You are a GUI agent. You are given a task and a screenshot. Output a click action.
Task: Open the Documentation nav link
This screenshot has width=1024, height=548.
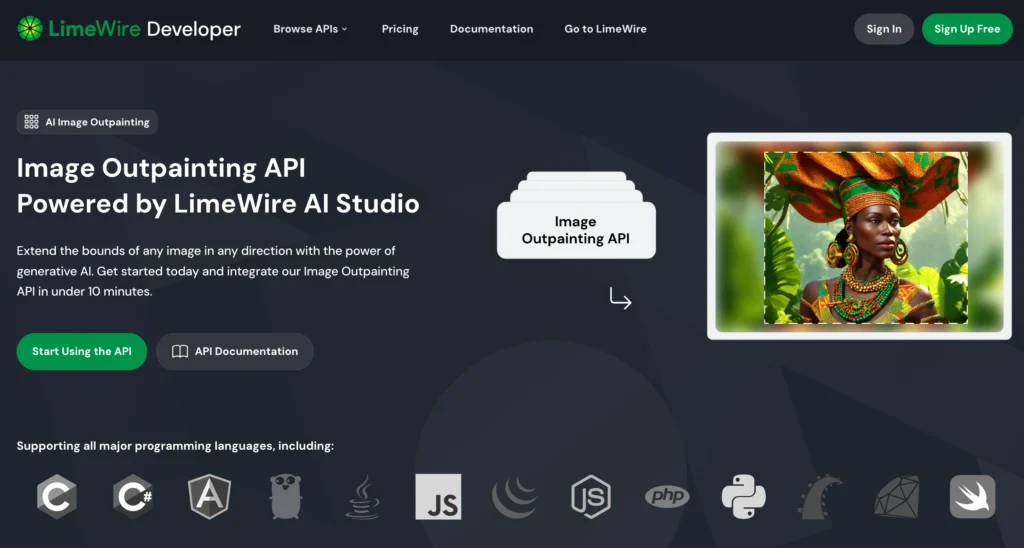click(x=491, y=29)
